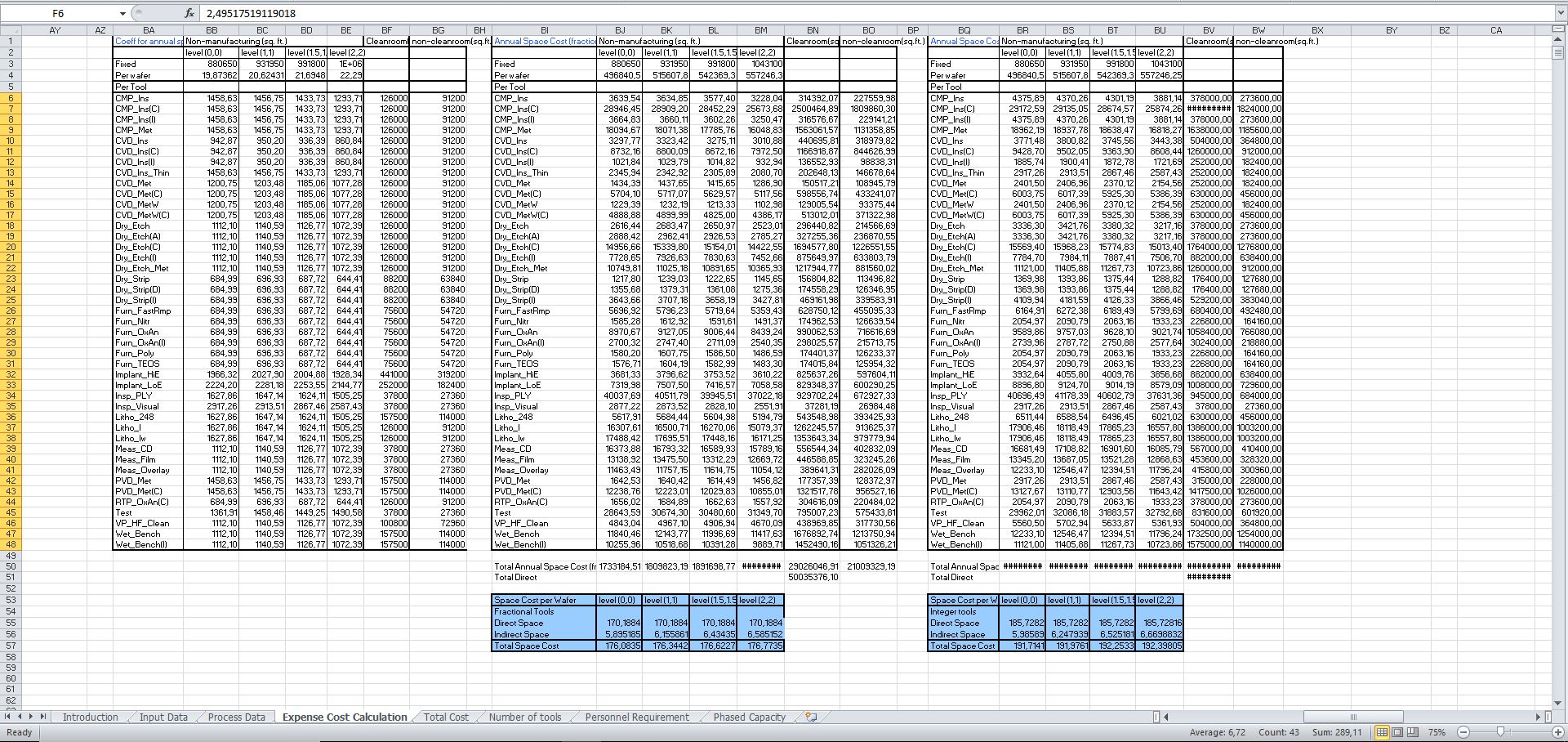
Task: Click the Average: 6,72 status bar entry
Action: click(1217, 732)
